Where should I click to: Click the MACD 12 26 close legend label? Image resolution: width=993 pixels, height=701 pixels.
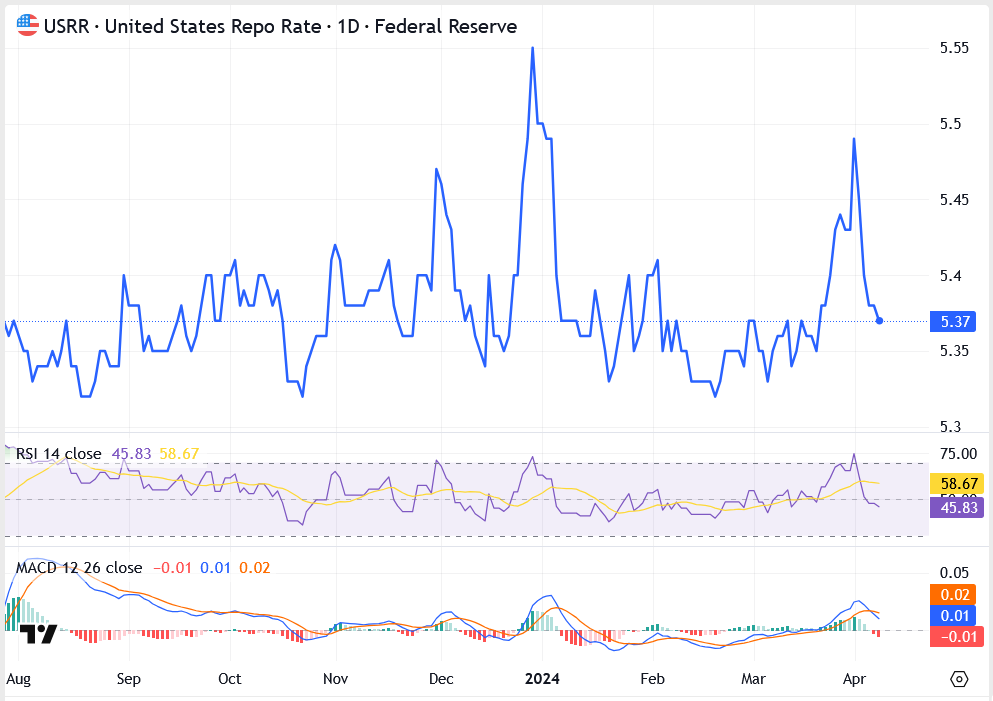(79, 567)
